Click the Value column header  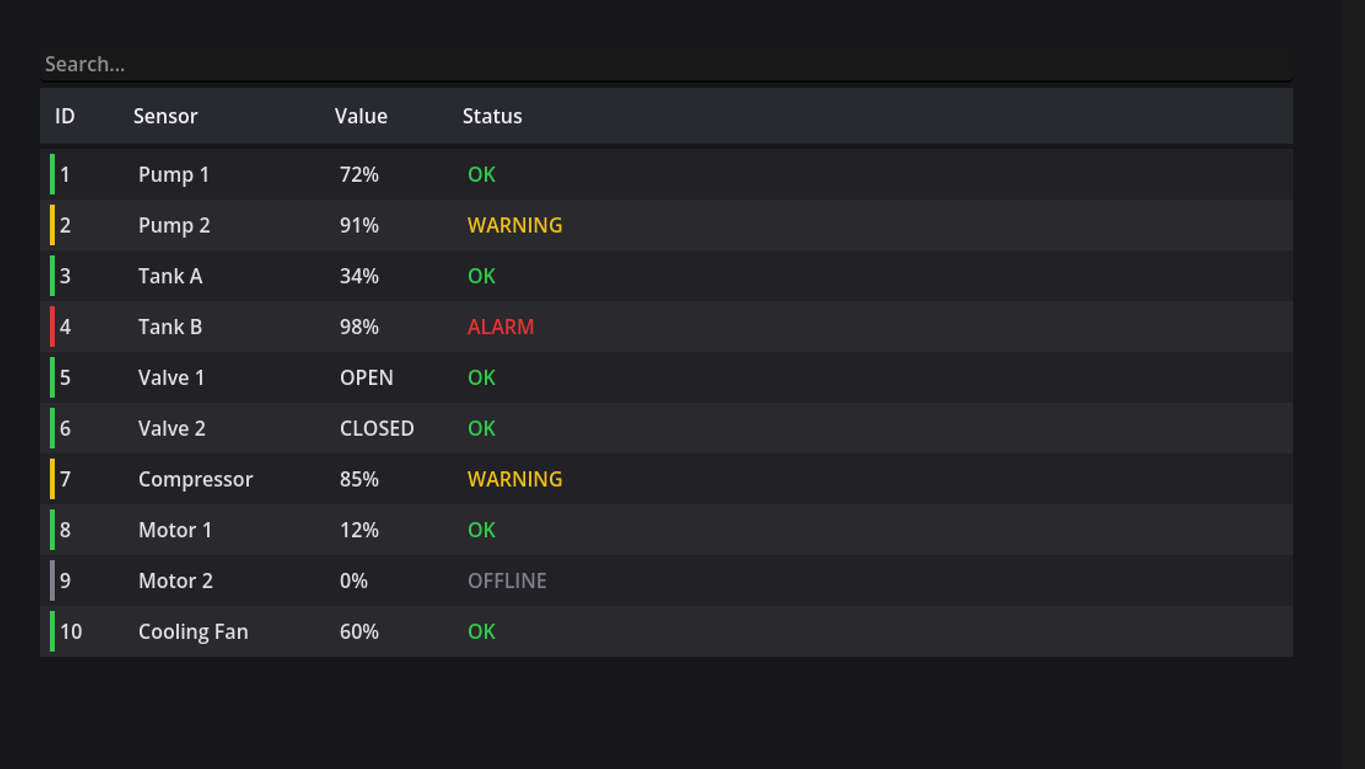[x=361, y=116]
